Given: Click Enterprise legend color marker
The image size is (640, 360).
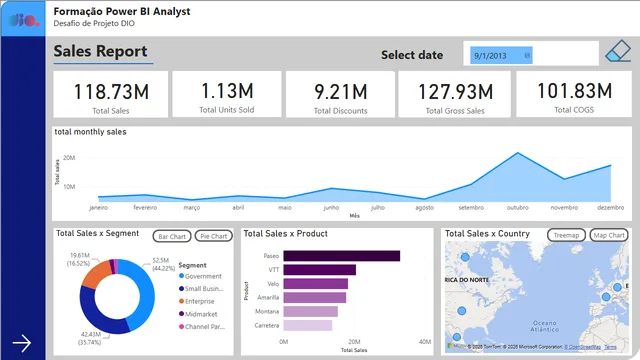Looking at the screenshot, I should point(181,301).
